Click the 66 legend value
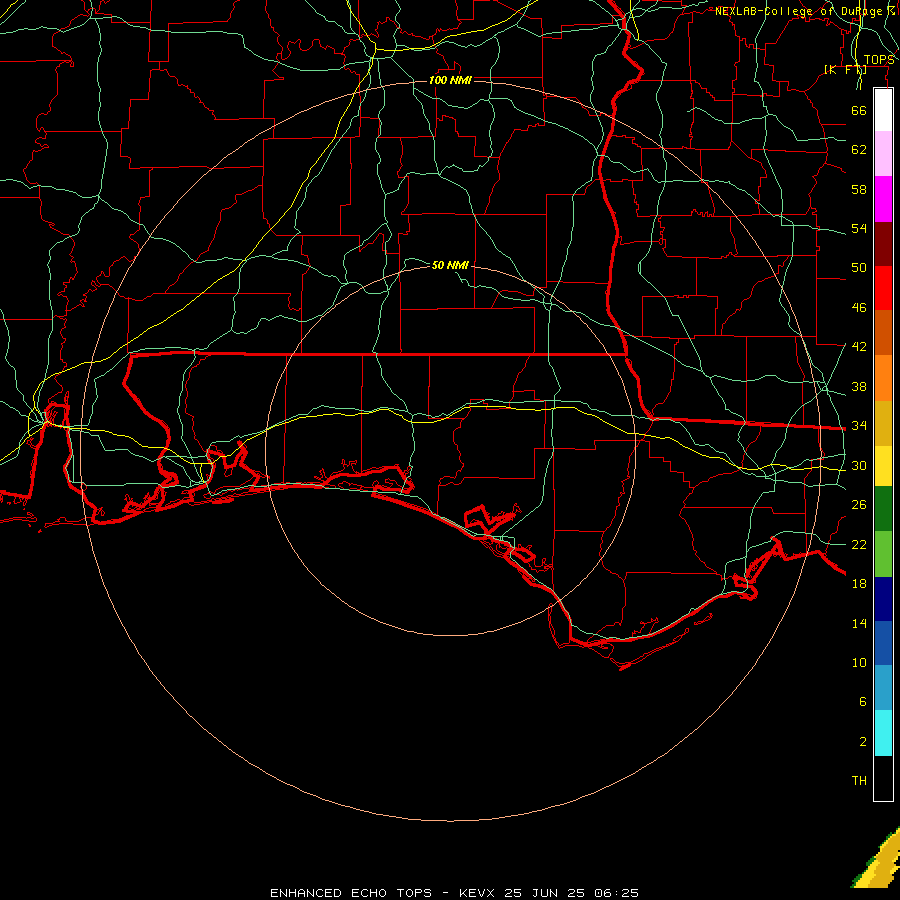The height and width of the screenshot is (900, 900). tap(859, 110)
